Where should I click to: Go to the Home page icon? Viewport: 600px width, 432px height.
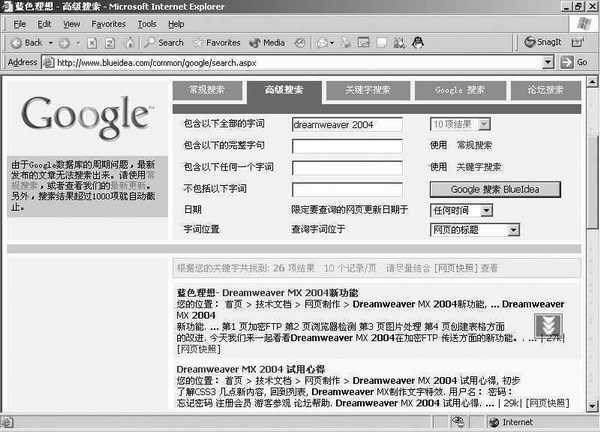tap(128, 43)
